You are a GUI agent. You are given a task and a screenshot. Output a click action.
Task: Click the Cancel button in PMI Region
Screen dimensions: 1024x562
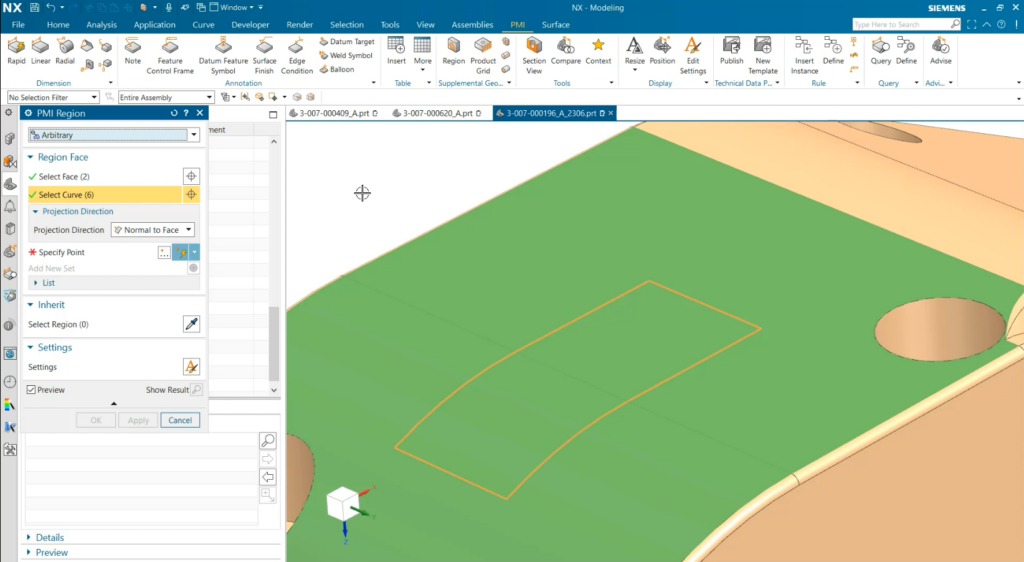pos(180,420)
